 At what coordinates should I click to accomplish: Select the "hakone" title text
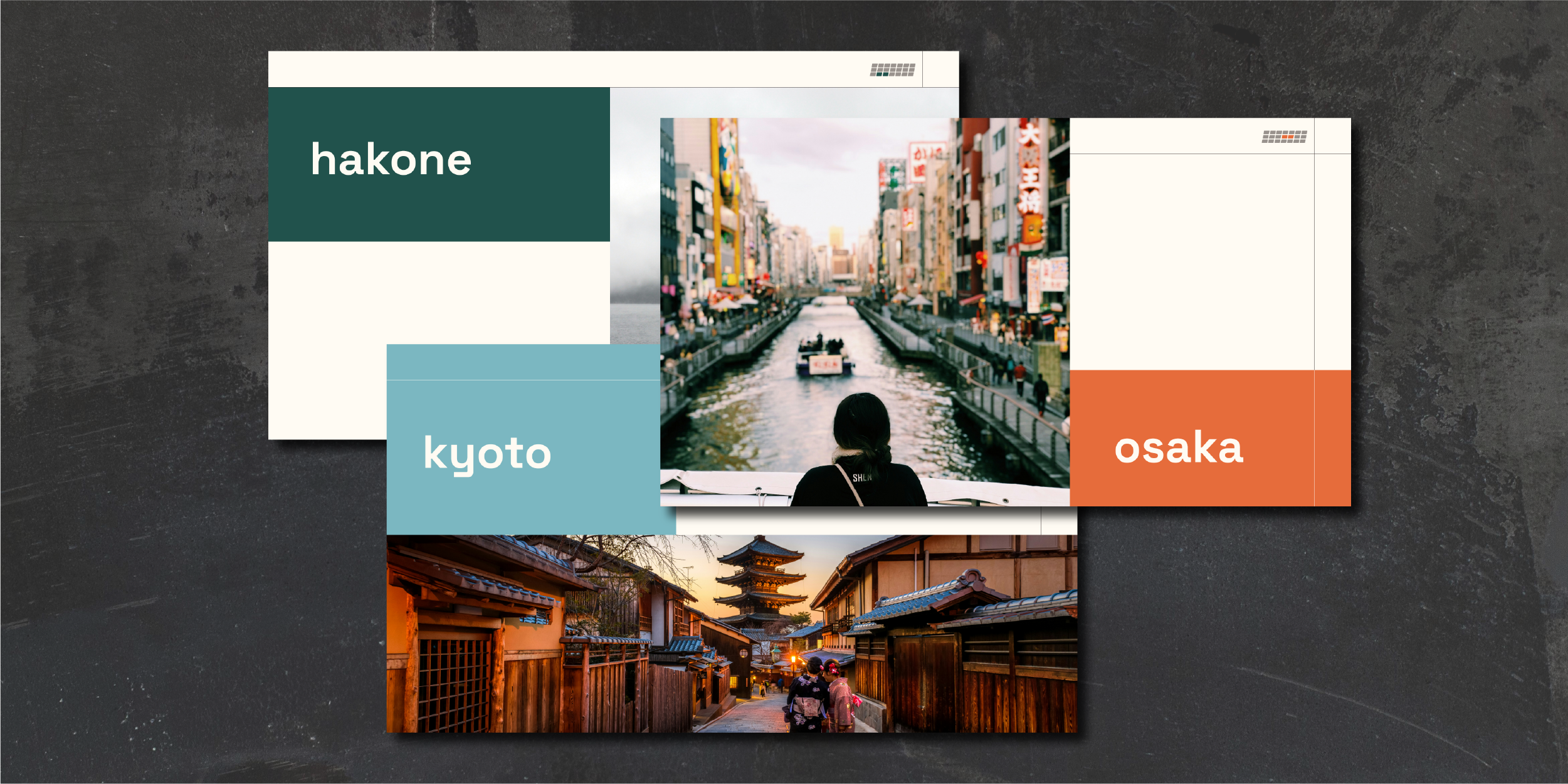(391, 159)
